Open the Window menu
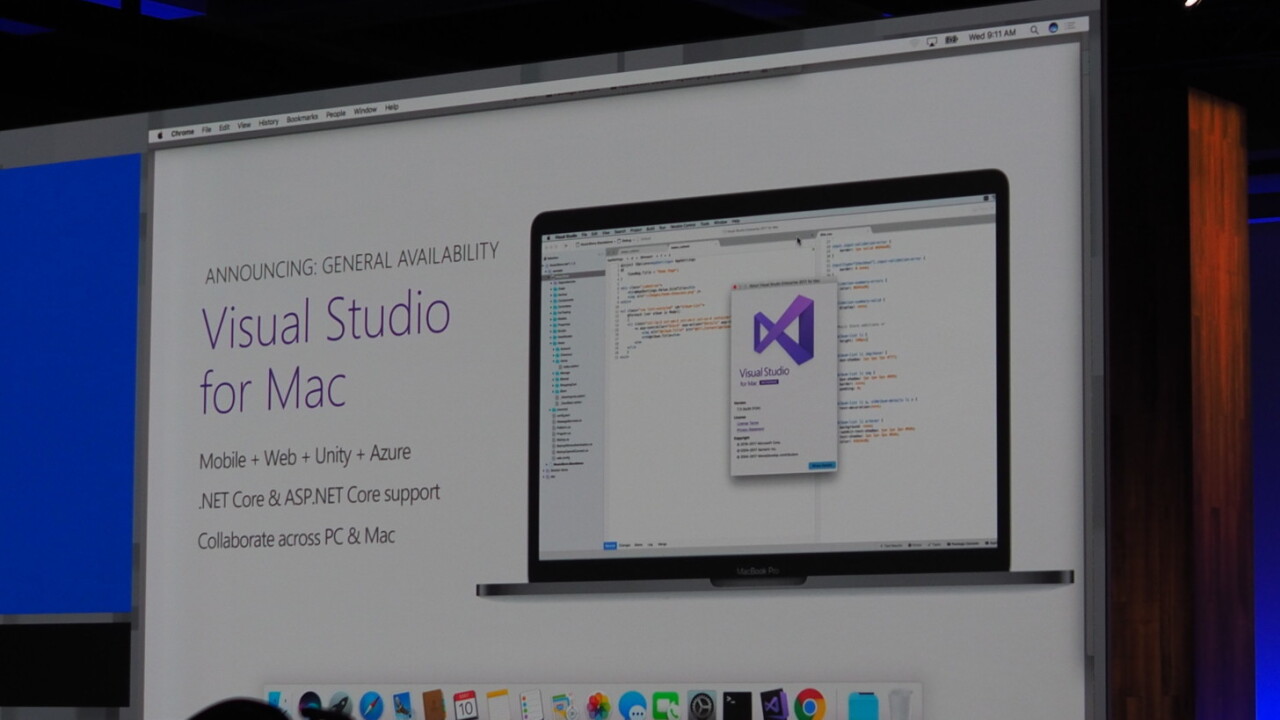 tap(365, 110)
